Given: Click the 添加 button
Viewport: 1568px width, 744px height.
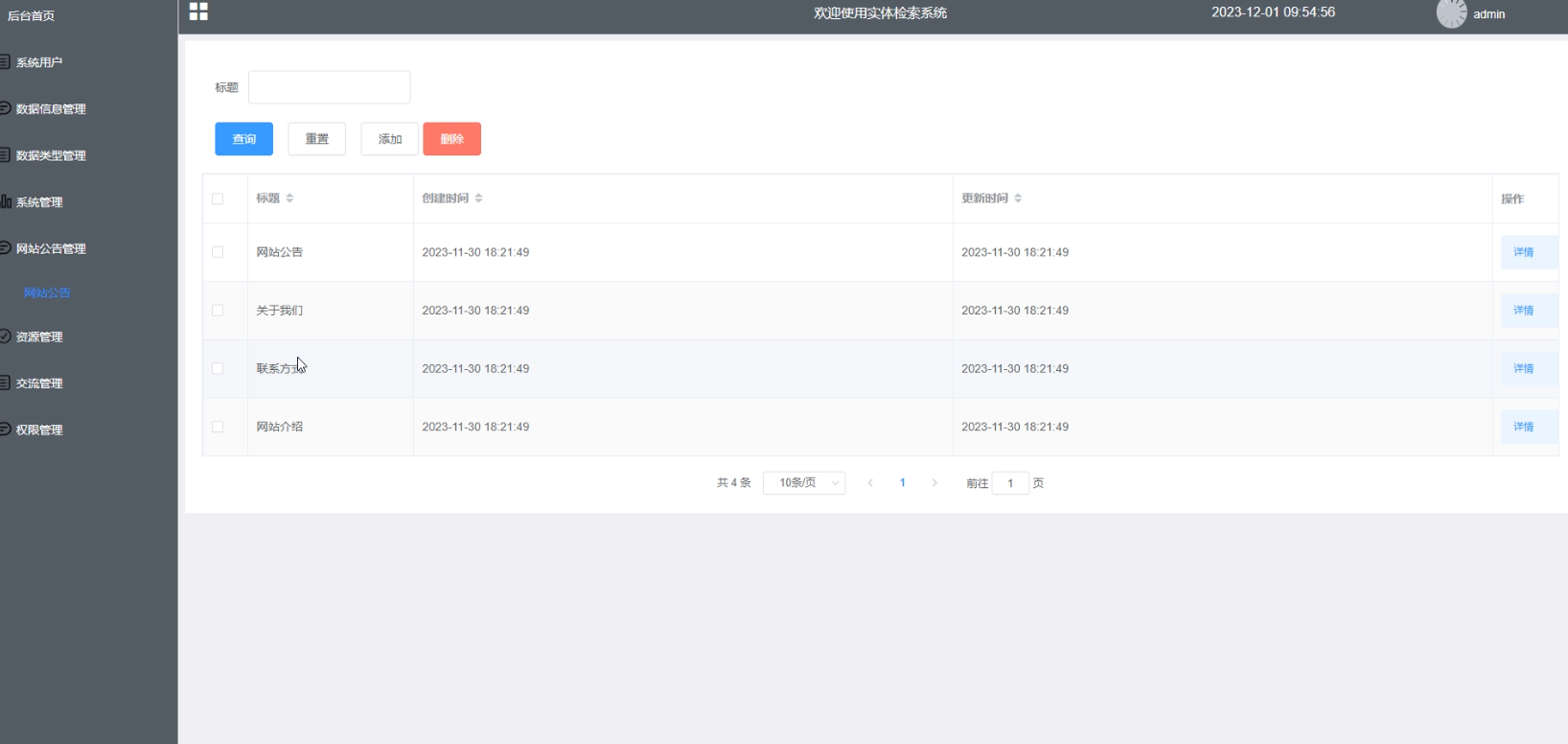Looking at the screenshot, I should click(389, 139).
